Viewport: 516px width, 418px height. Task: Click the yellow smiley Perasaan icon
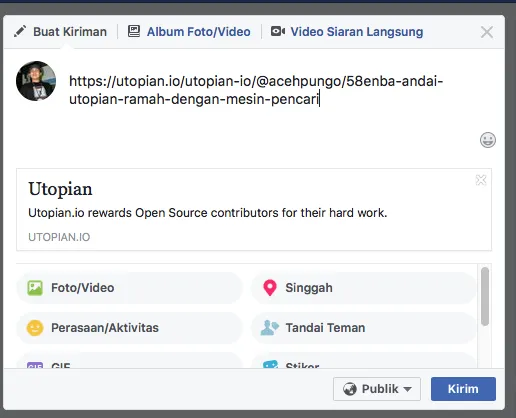click(x=35, y=328)
